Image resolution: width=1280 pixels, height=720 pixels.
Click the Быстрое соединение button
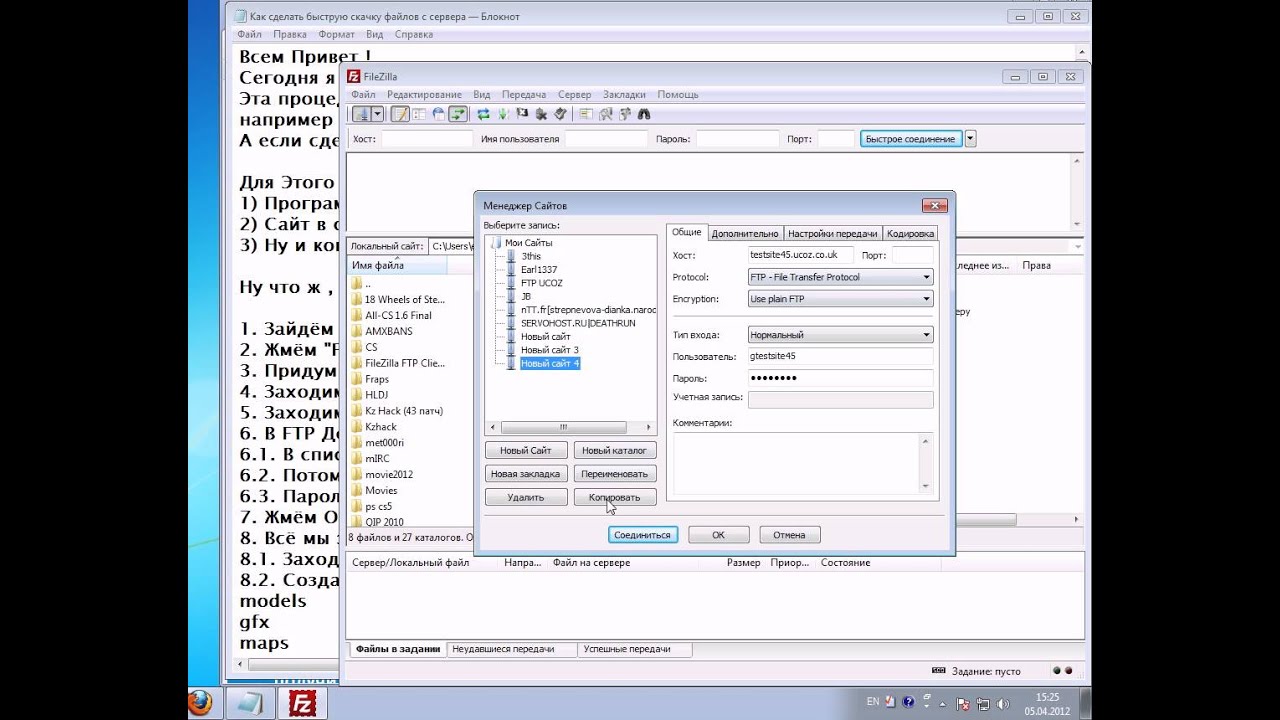tap(910, 139)
